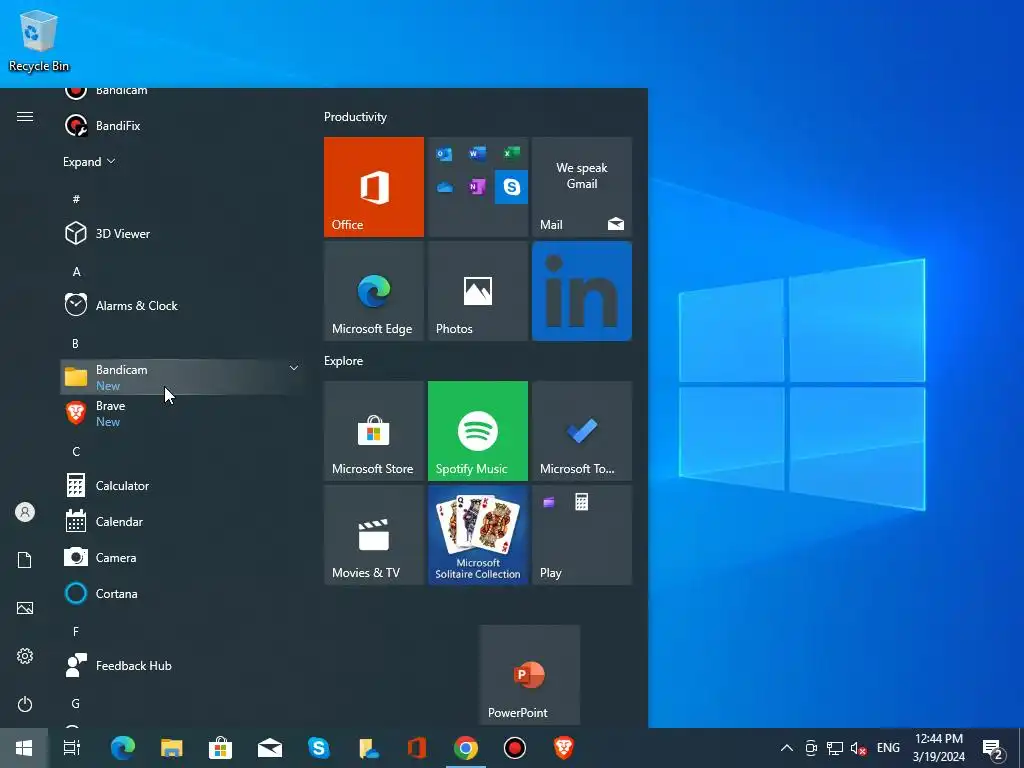The image size is (1024, 768).
Task: Launch Brave browser from app list
Action: 182,413
